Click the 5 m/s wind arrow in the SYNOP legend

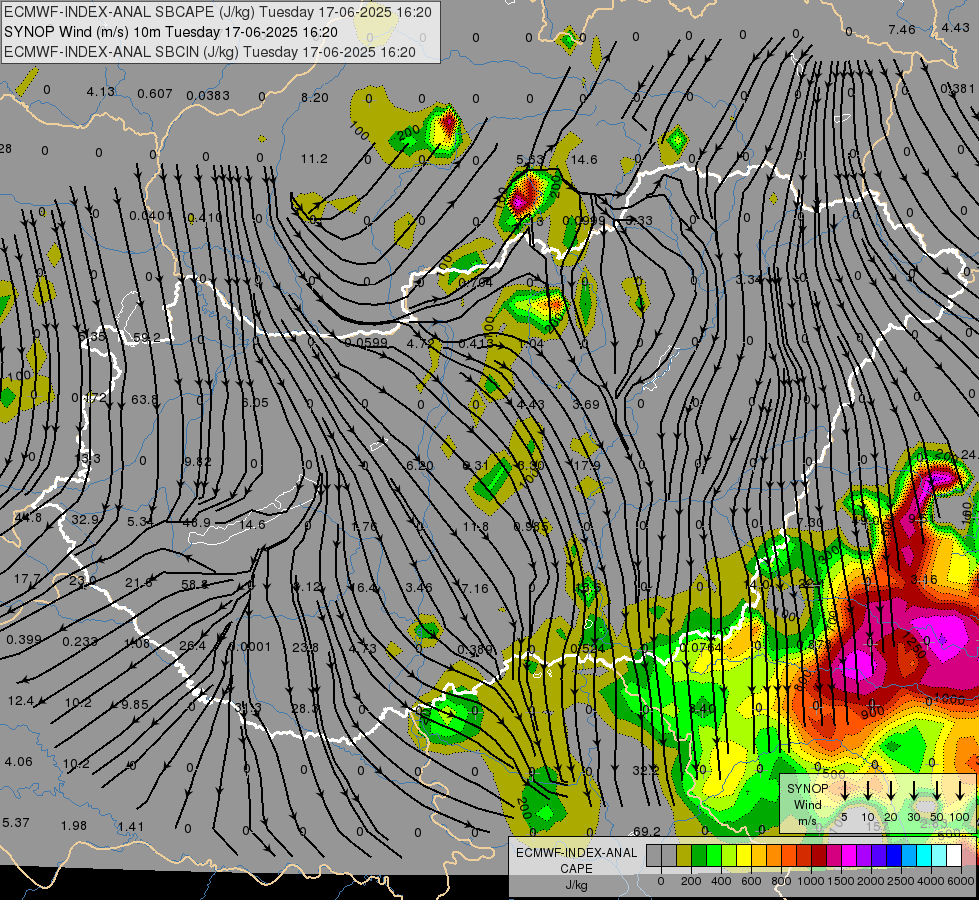(844, 791)
